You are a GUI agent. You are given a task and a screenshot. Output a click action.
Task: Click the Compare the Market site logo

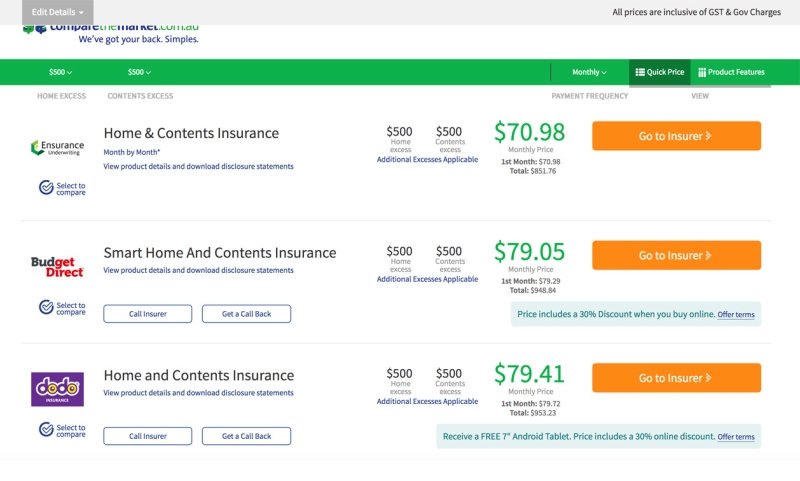111,31
